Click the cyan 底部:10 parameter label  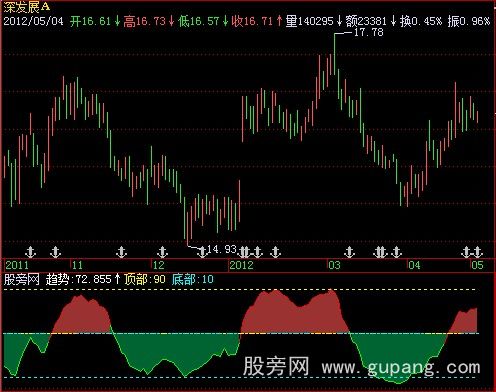[x=193, y=279]
